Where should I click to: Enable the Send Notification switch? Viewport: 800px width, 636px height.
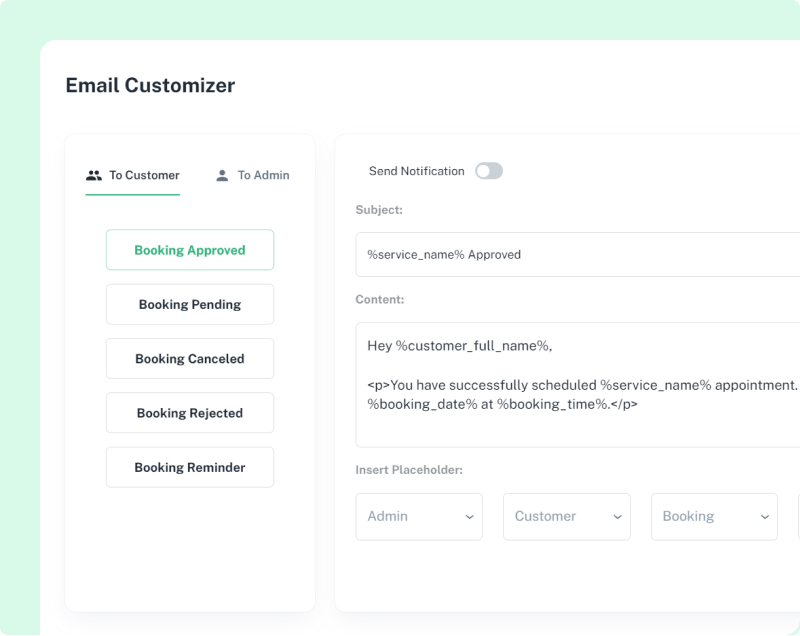[x=489, y=171]
